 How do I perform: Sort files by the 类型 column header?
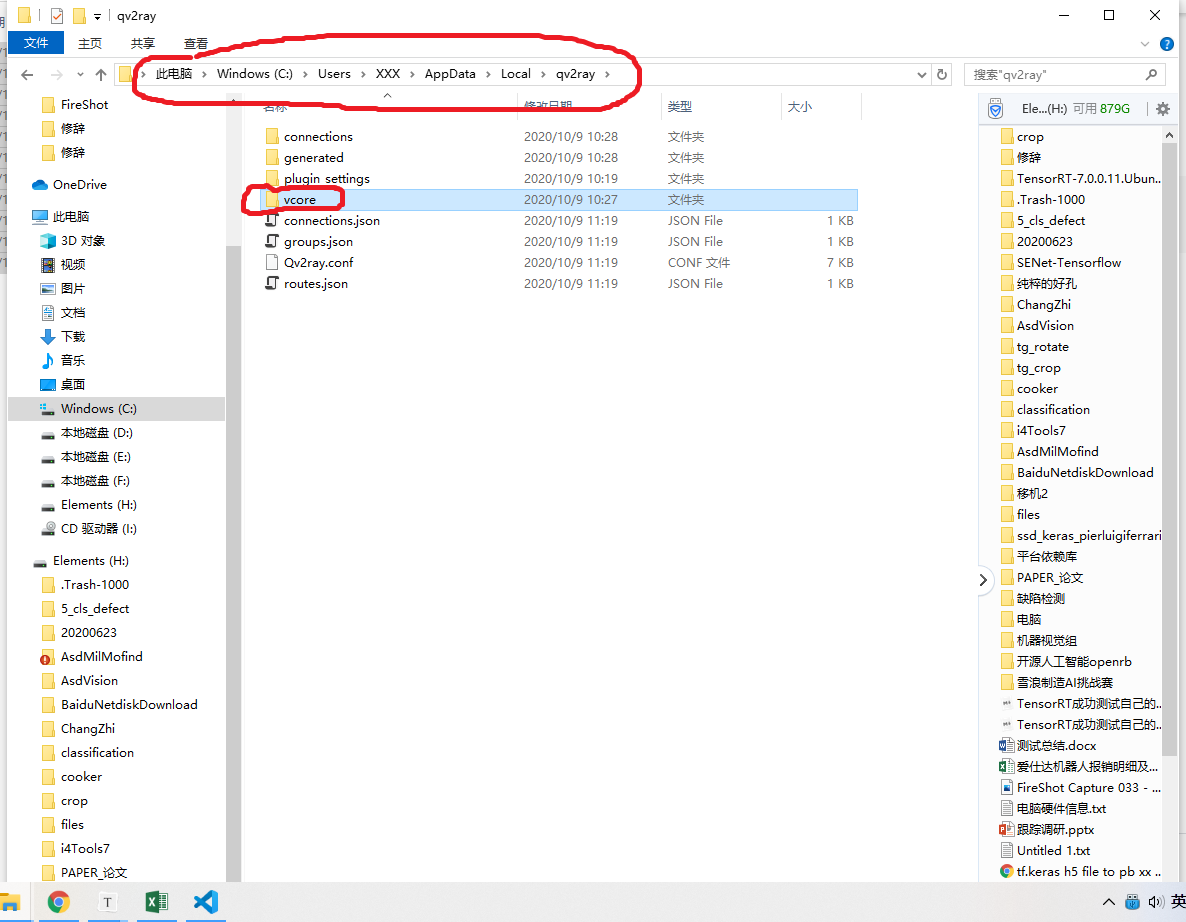click(x=680, y=107)
